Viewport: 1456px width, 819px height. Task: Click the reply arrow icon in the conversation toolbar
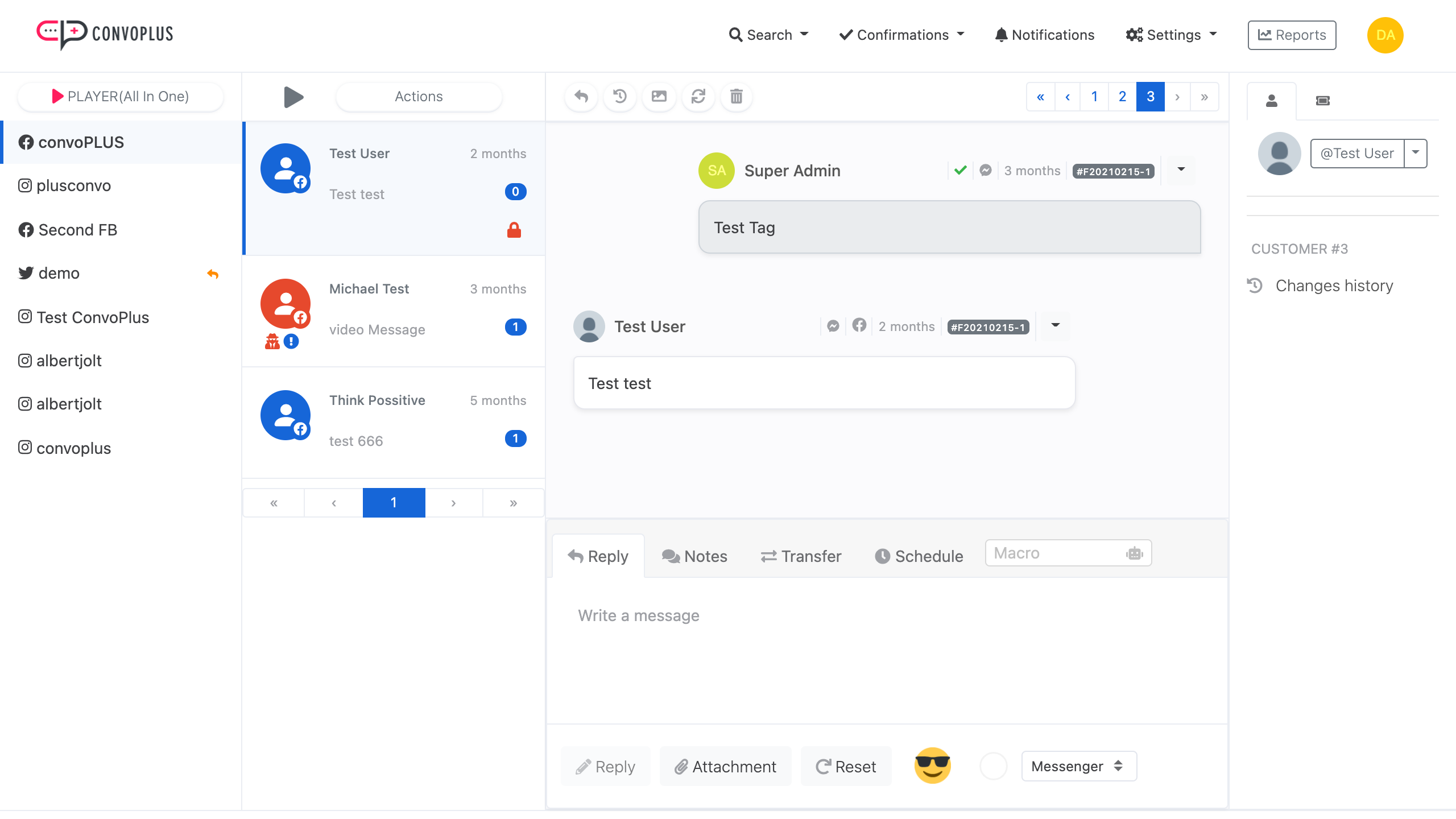tap(581, 97)
